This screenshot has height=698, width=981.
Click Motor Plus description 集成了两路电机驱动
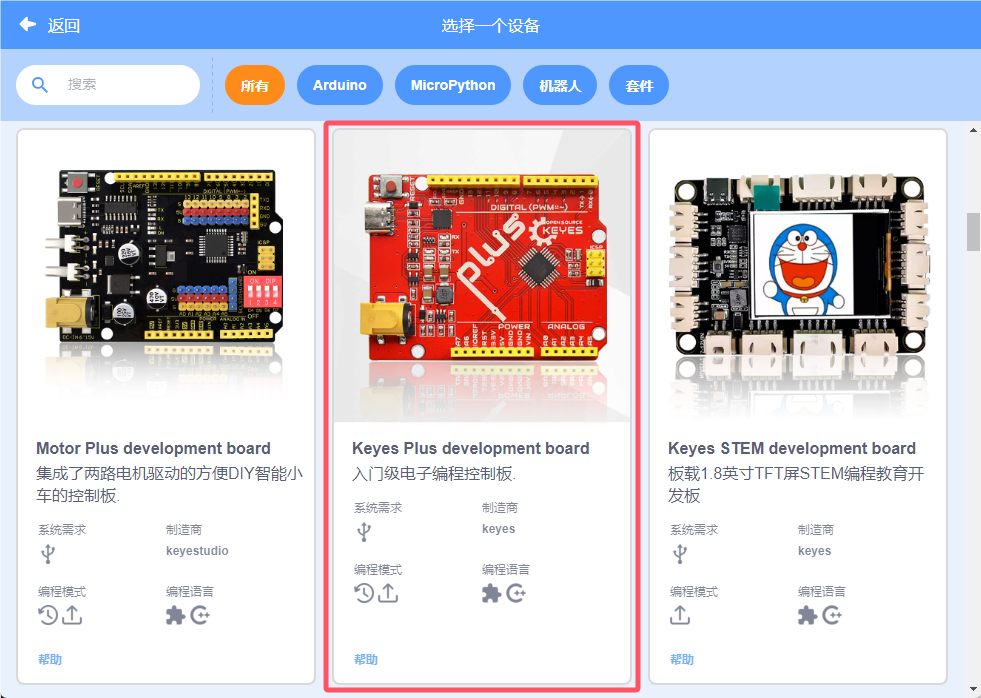pos(170,485)
